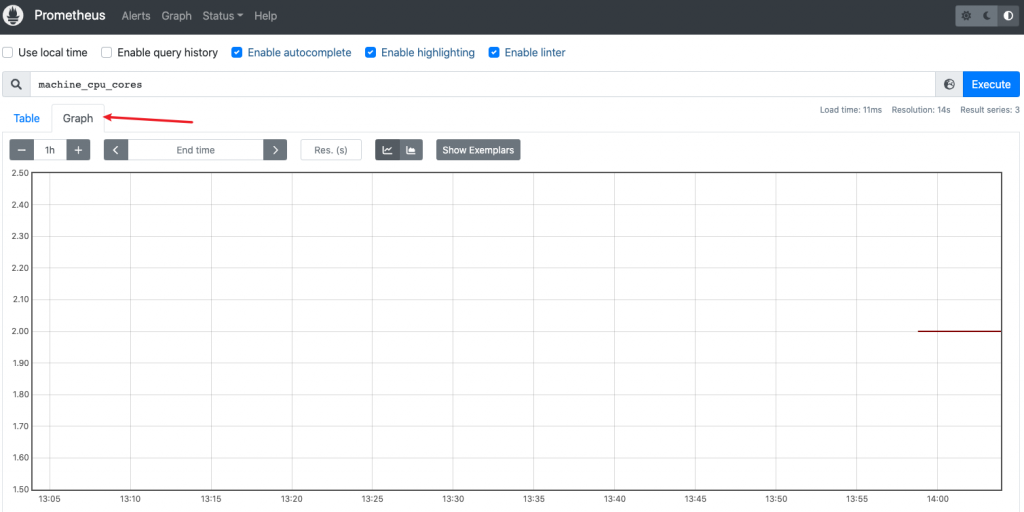
Task: Expand the Status dropdown menu
Action: pyautogui.click(x=222, y=16)
